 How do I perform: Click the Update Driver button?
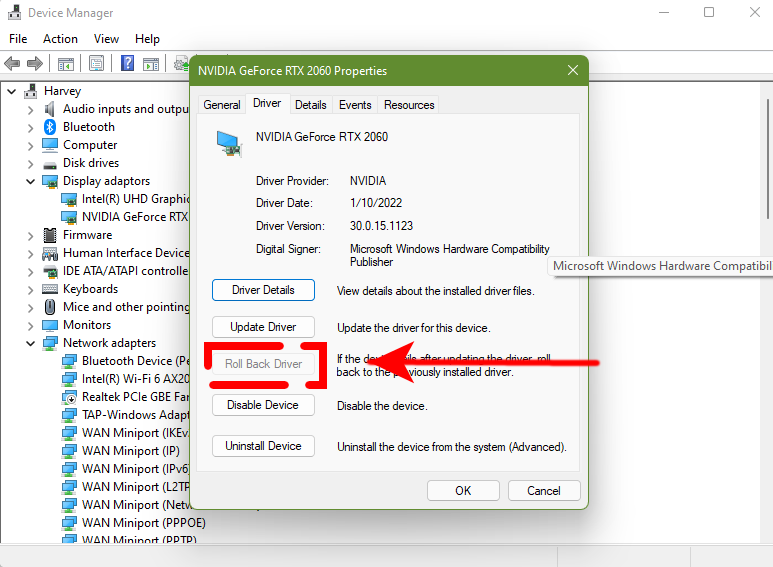263,327
